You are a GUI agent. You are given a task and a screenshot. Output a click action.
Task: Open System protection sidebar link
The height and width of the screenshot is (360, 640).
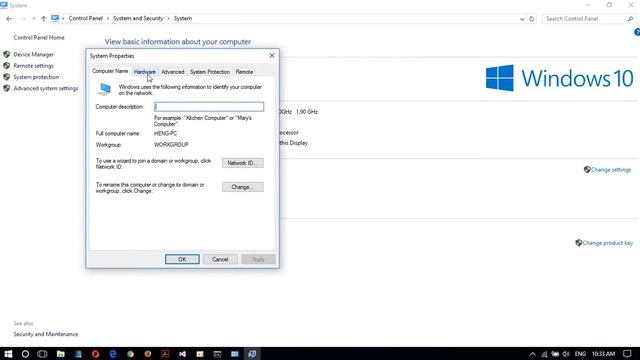click(36, 77)
